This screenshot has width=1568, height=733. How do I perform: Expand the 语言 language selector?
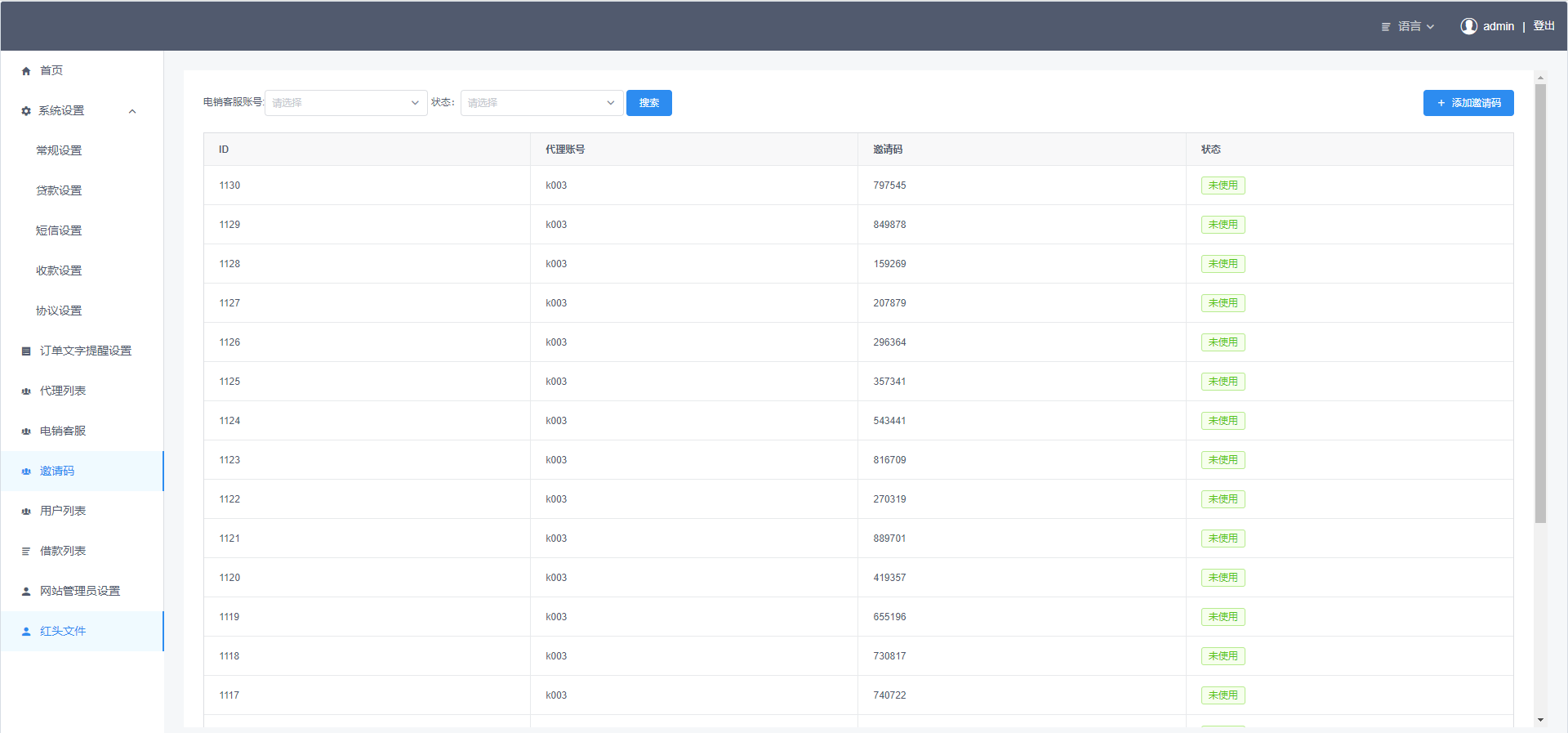[x=1409, y=27]
